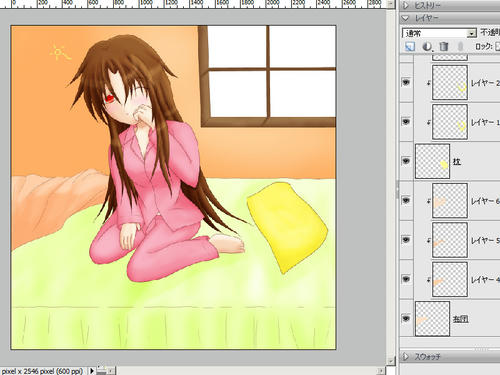Screen dimensions: 500x375
Task: Click the レイヤー 4 layer name
Action: point(485,279)
